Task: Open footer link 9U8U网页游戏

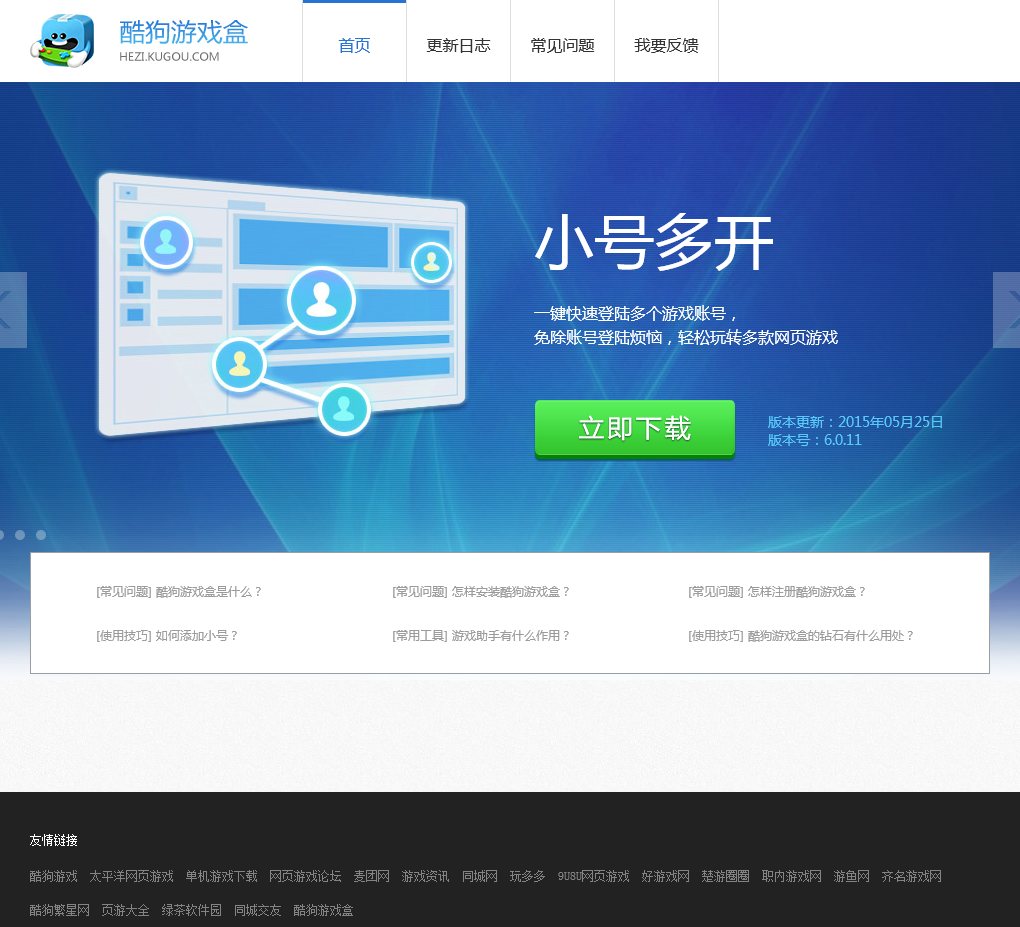Action: (x=593, y=876)
